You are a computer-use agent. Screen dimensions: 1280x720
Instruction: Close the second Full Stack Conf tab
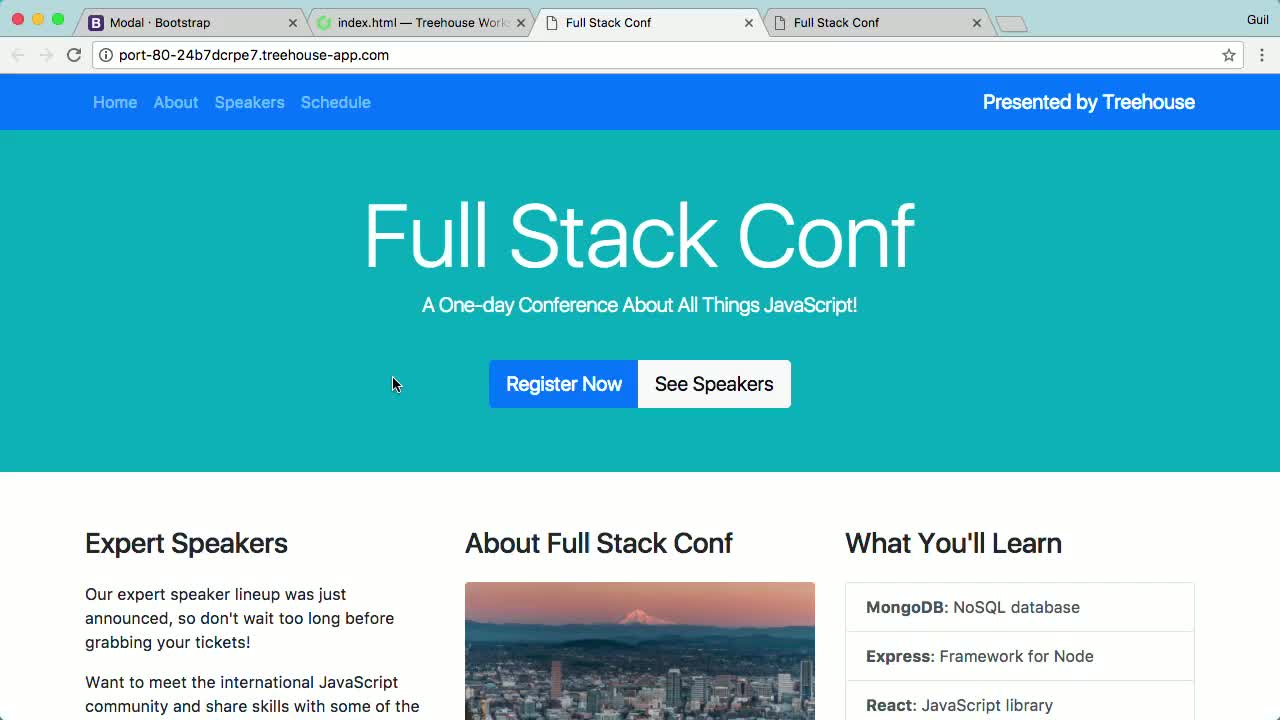977,22
